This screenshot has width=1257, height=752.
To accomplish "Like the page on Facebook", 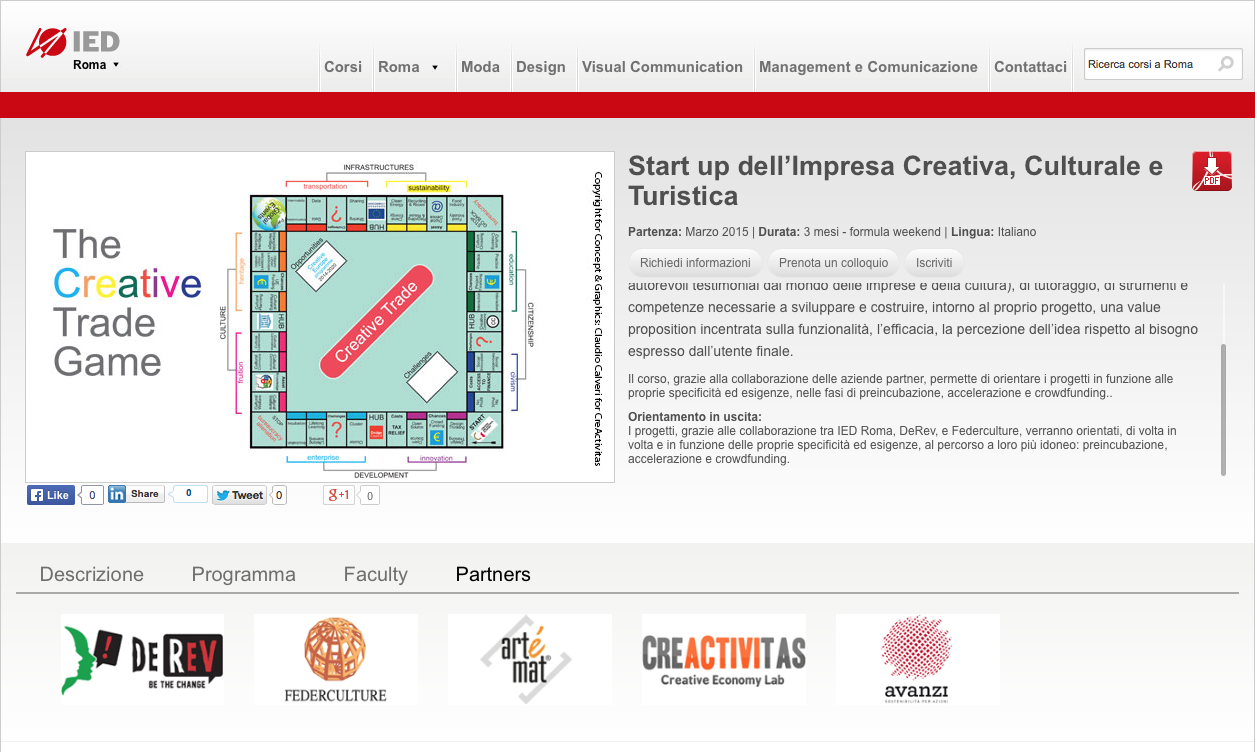I will click(x=51, y=494).
